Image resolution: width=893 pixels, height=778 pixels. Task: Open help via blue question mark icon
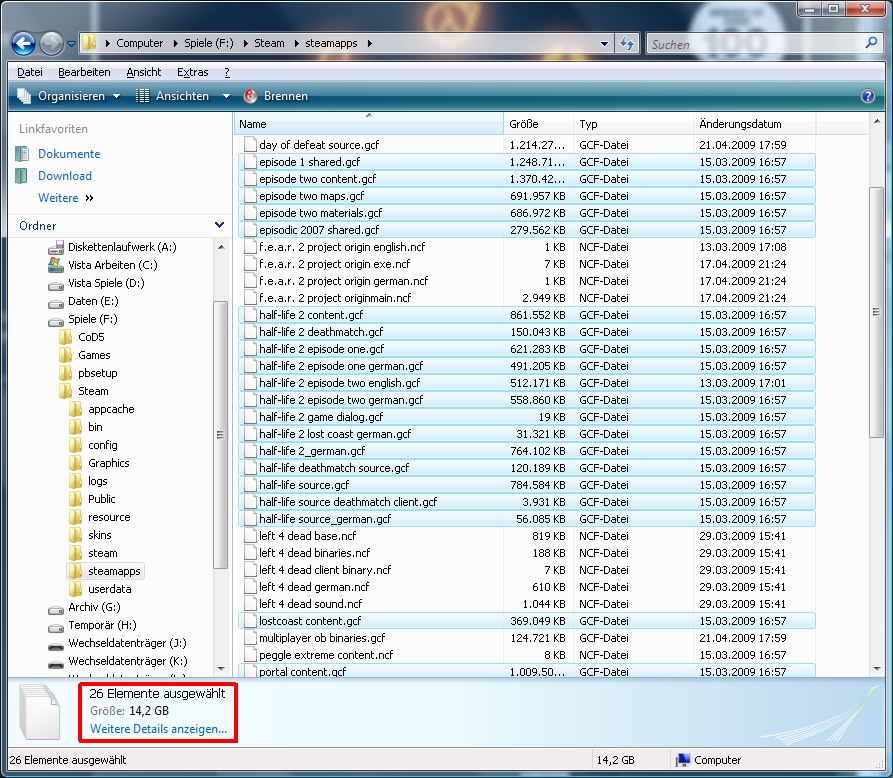pyautogui.click(x=867, y=96)
